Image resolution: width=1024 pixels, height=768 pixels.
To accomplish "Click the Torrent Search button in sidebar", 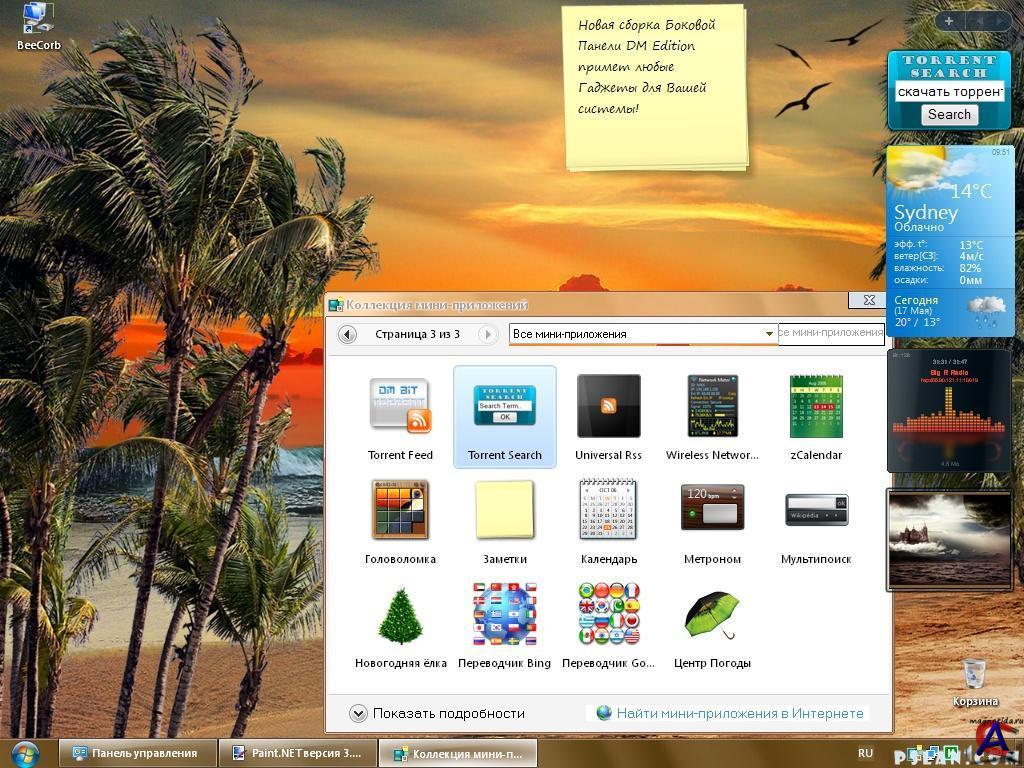I will [x=949, y=114].
